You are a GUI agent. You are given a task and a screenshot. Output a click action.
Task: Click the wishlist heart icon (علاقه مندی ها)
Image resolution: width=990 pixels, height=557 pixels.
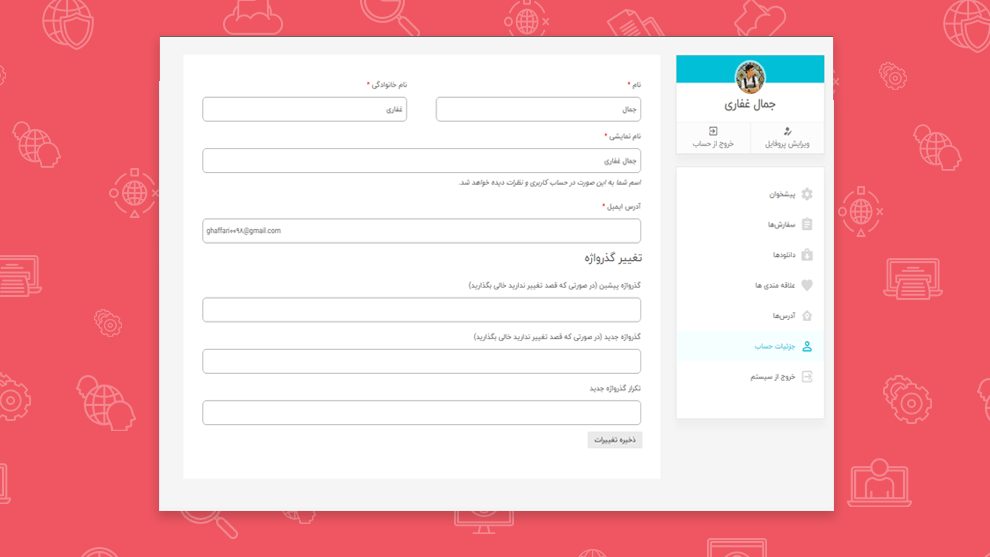(x=807, y=285)
